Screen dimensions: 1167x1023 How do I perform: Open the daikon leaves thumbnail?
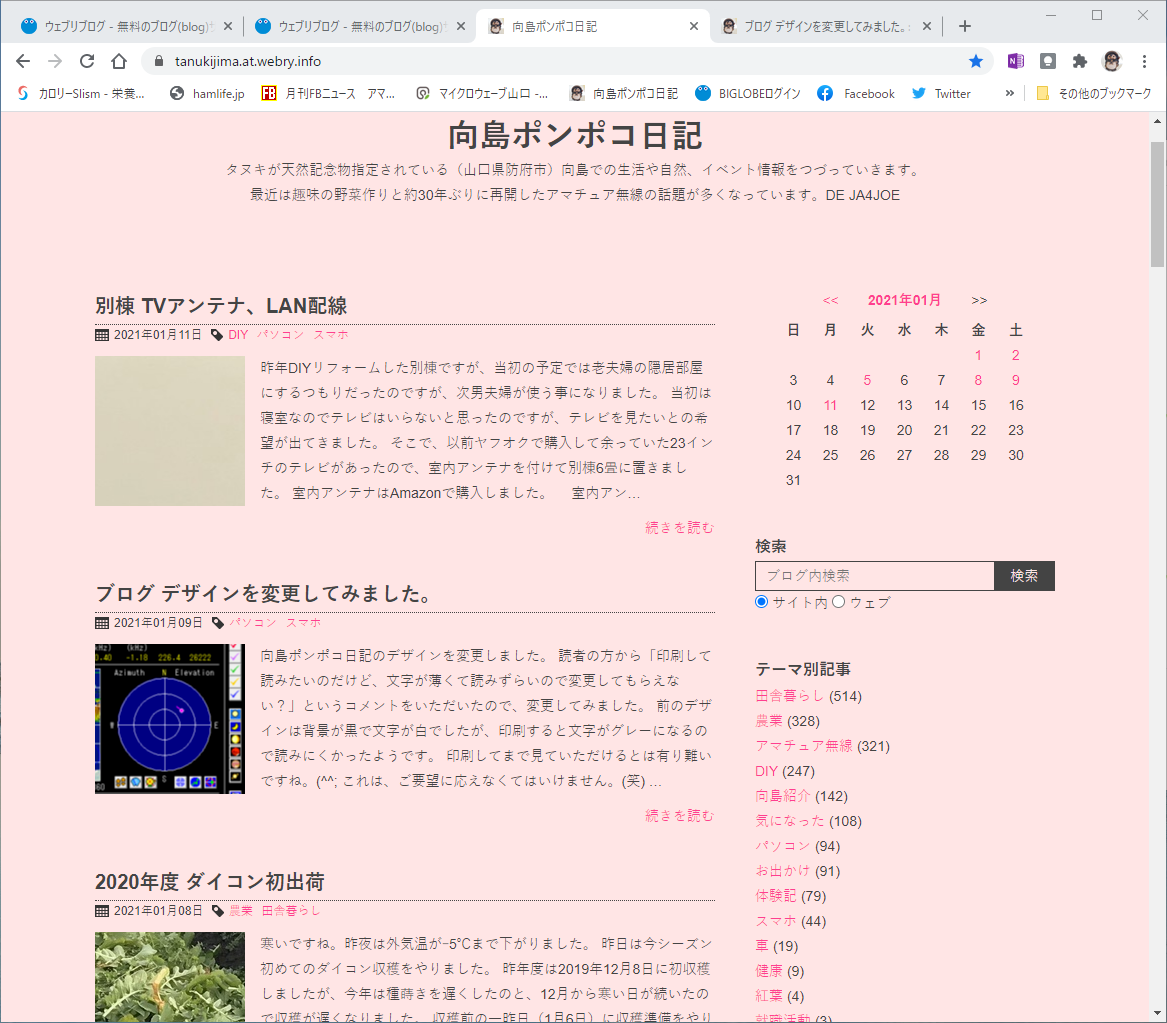(170, 977)
